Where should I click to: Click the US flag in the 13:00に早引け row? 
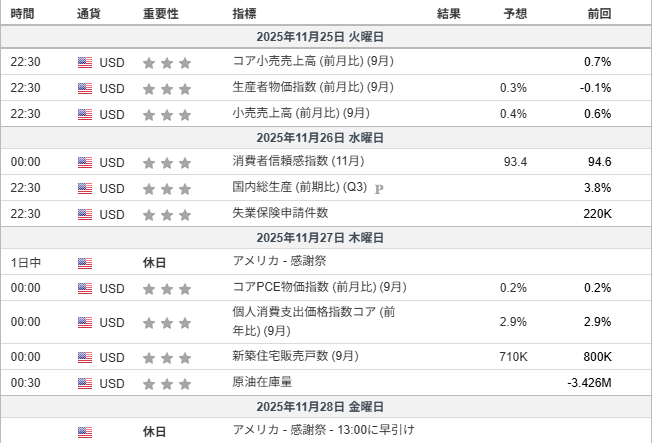(x=84, y=432)
